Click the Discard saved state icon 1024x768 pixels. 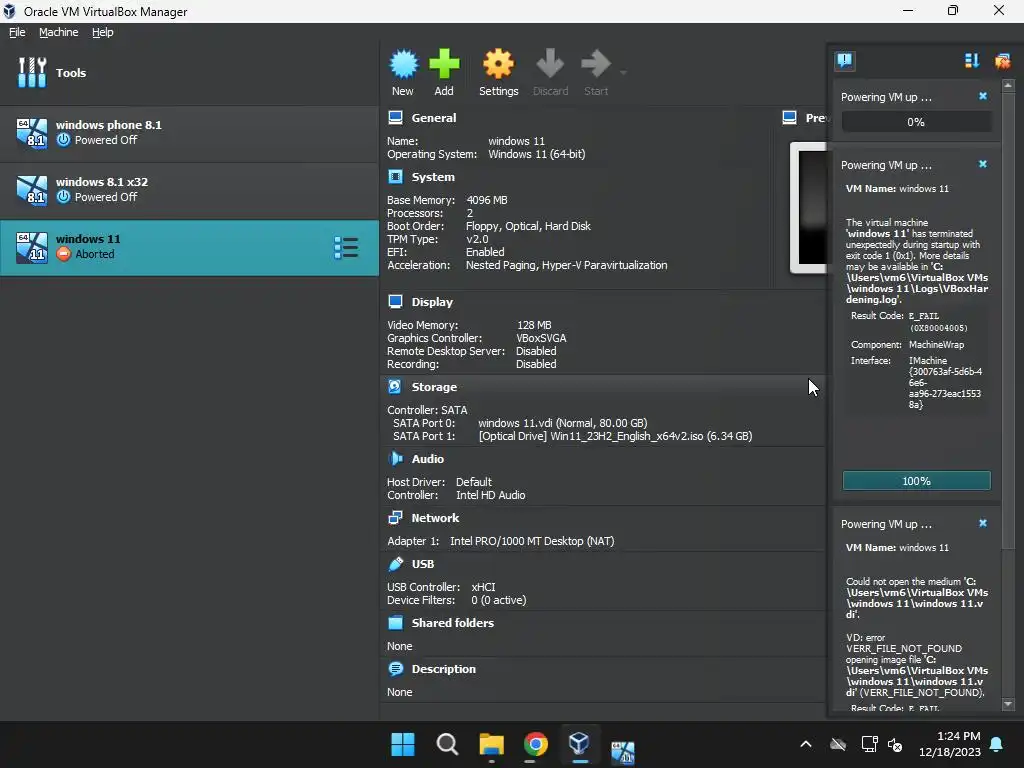(x=550, y=64)
